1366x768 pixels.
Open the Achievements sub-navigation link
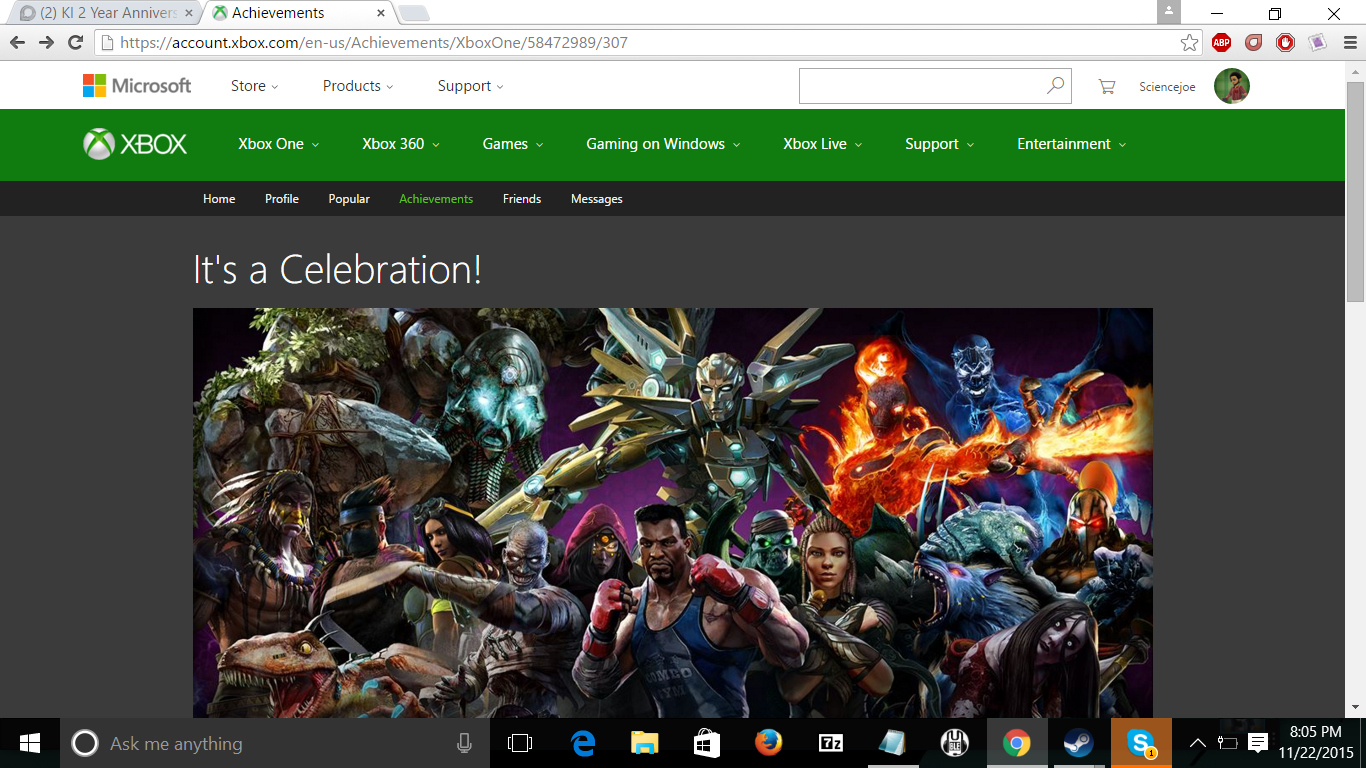click(436, 199)
